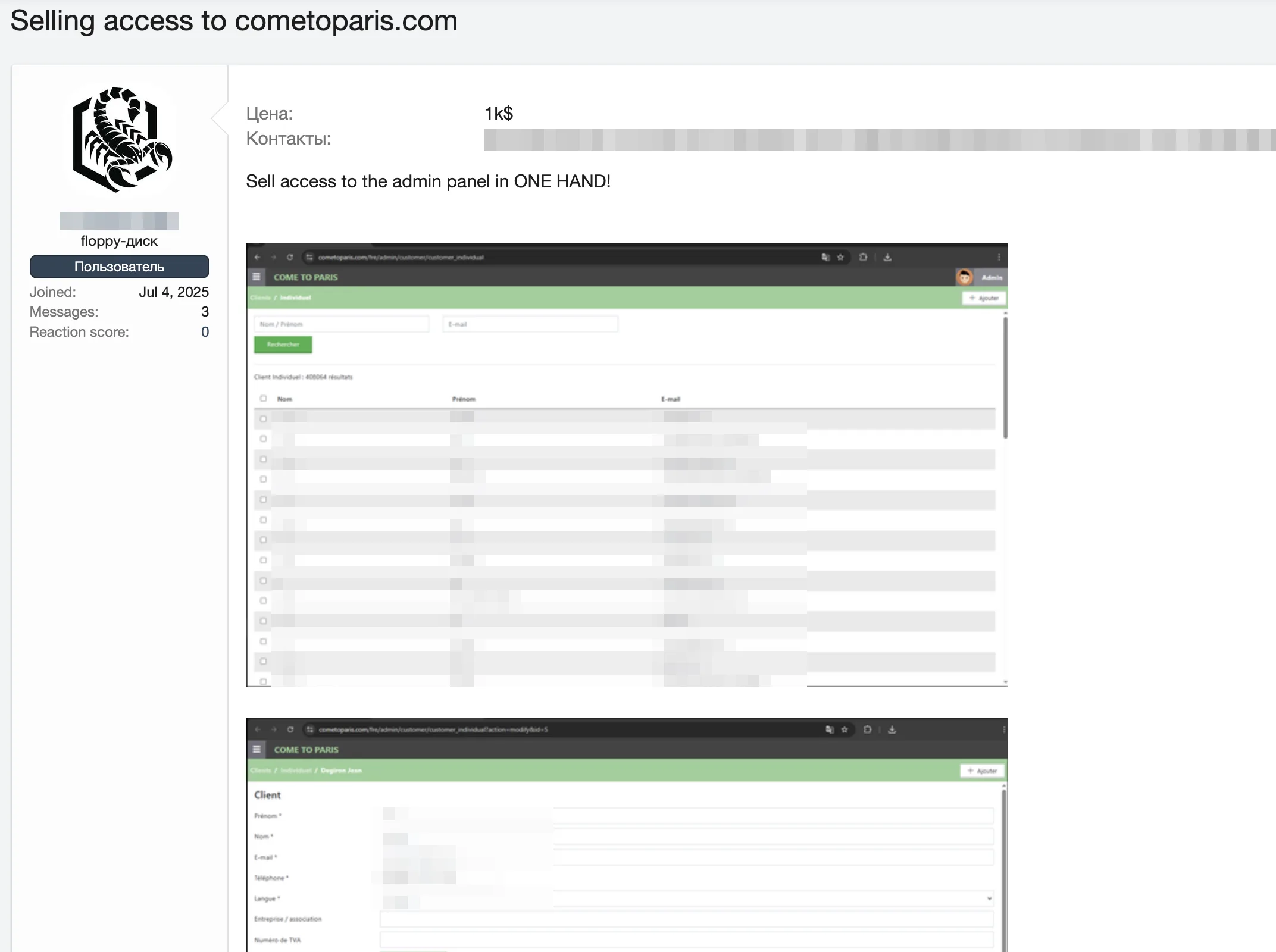Click the 'Prénom' column header

(x=464, y=399)
